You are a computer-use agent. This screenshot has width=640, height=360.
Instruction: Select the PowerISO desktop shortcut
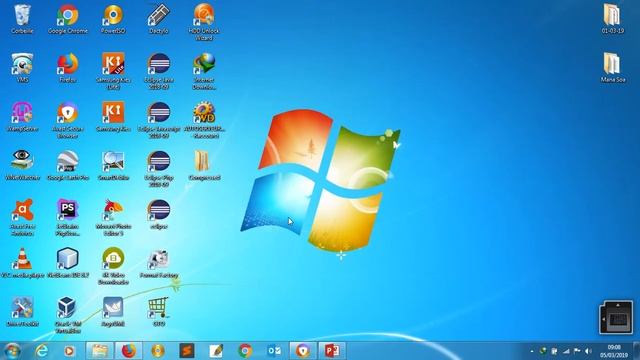(x=113, y=19)
